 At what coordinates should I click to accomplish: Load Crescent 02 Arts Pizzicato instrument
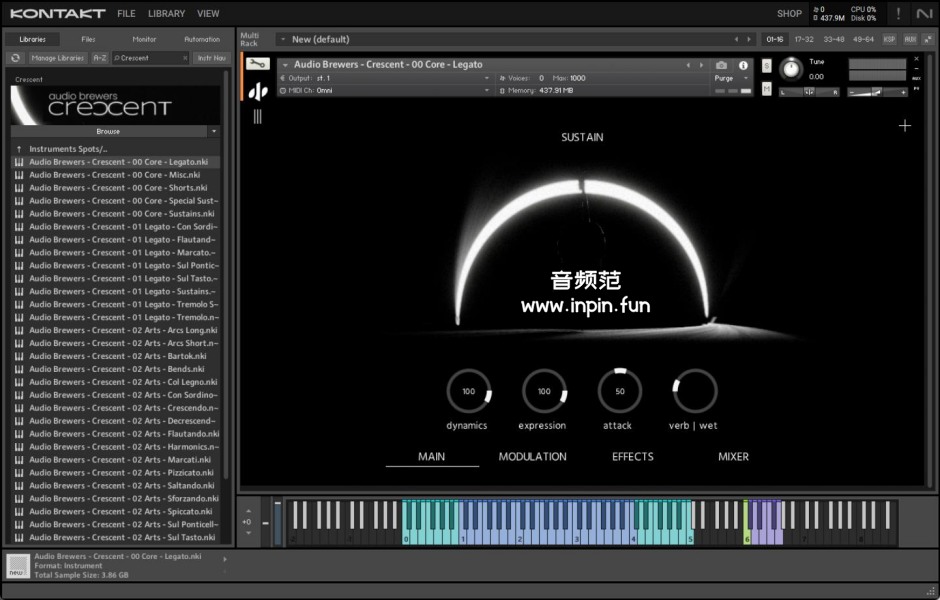[121, 473]
